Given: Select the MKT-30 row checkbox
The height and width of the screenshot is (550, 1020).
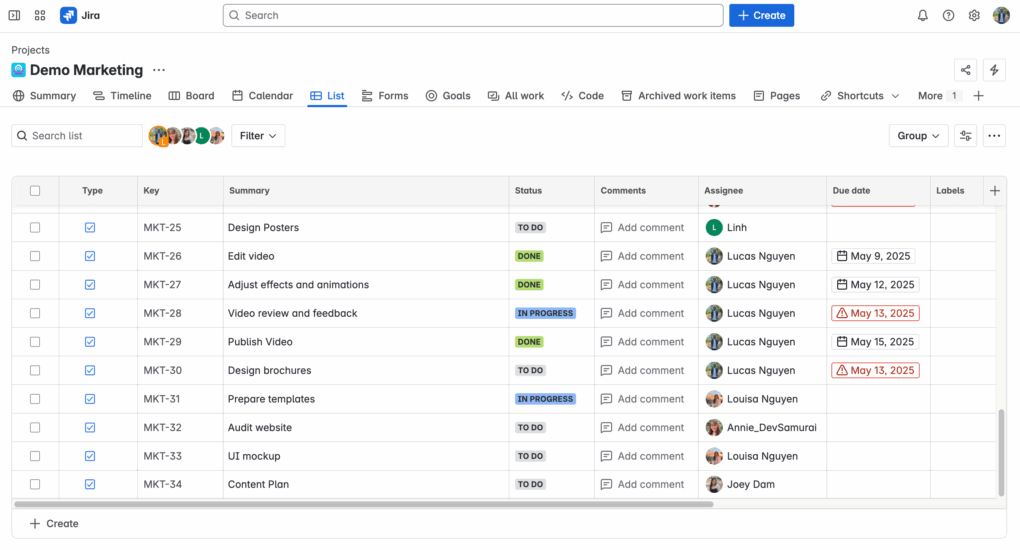Looking at the screenshot, I should coord(35,370).
